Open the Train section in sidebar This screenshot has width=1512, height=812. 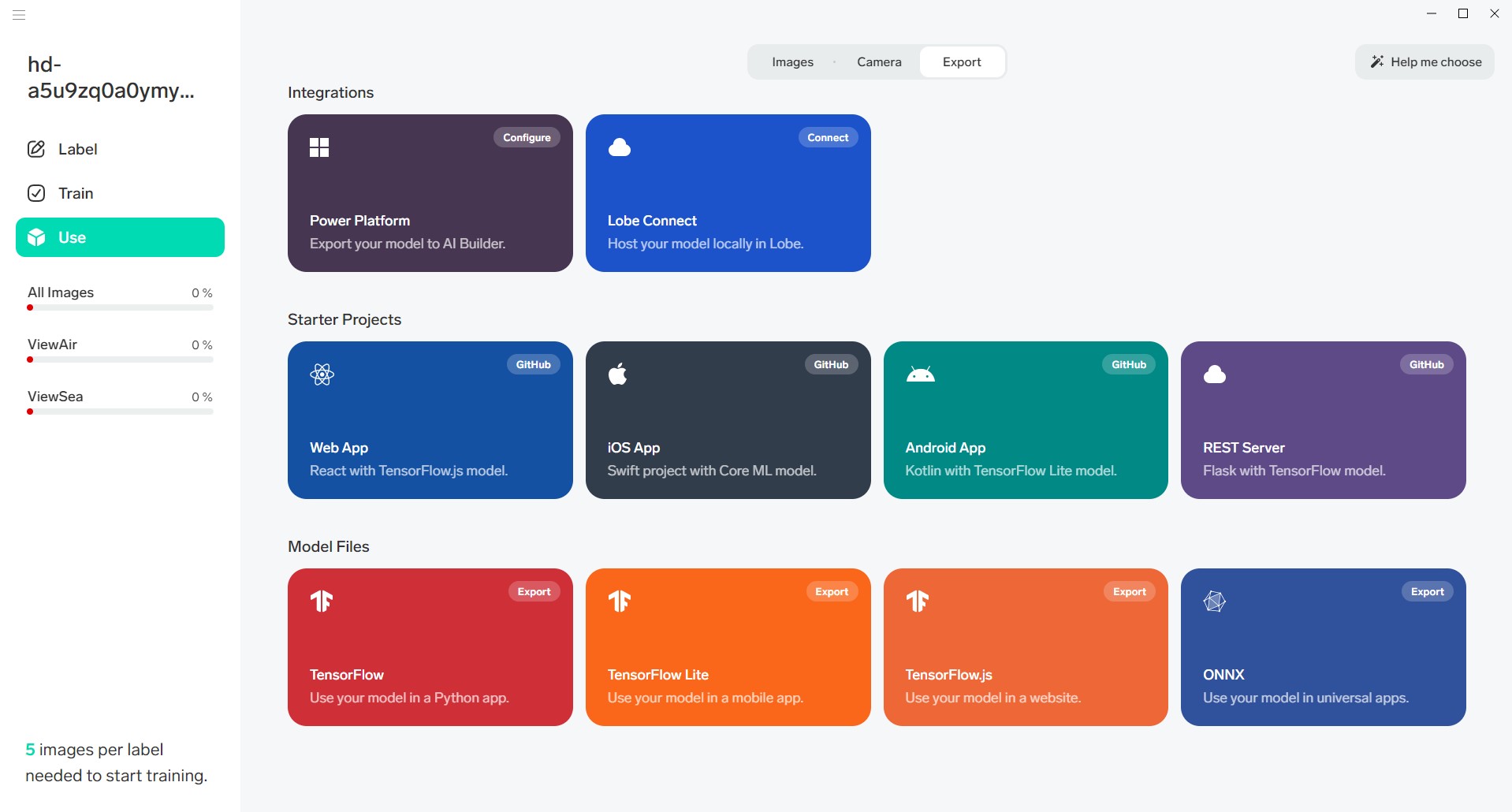pyautogui.click(x=120, y=193)
